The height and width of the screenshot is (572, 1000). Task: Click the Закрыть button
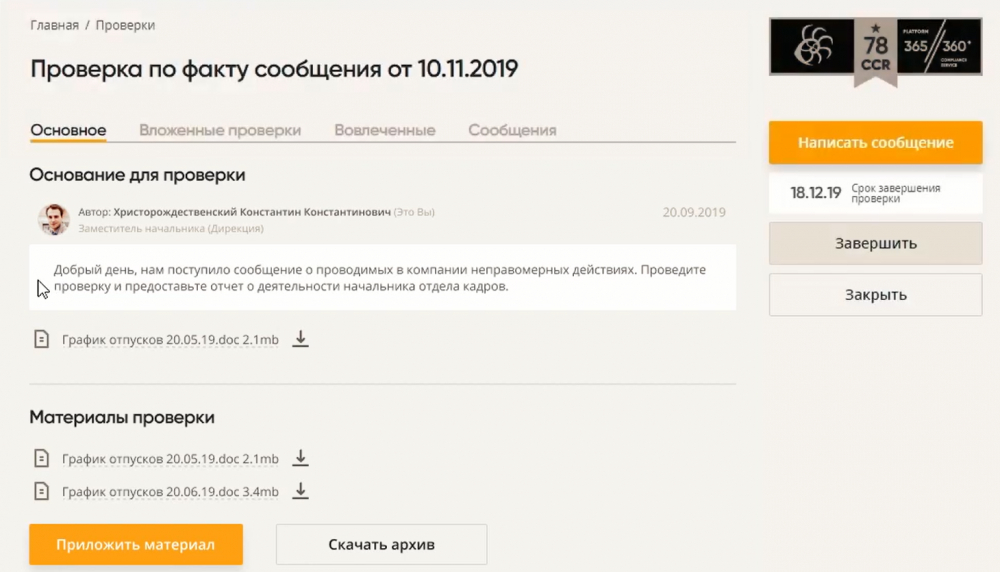point(875,295)
